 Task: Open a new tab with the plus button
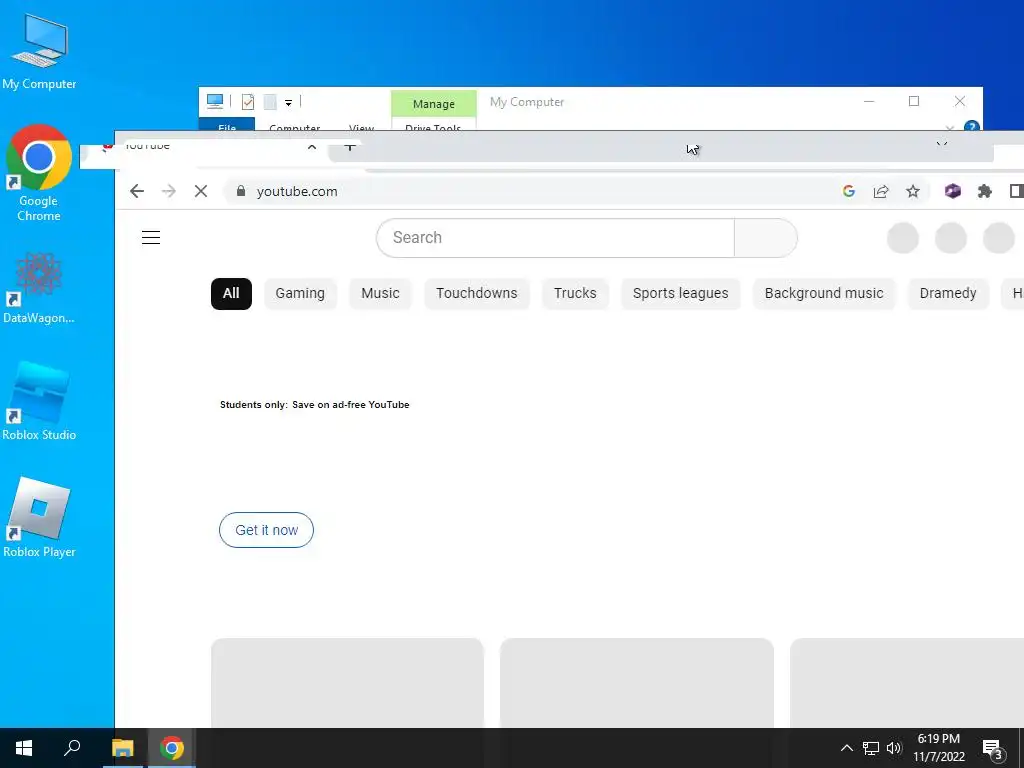350,147
